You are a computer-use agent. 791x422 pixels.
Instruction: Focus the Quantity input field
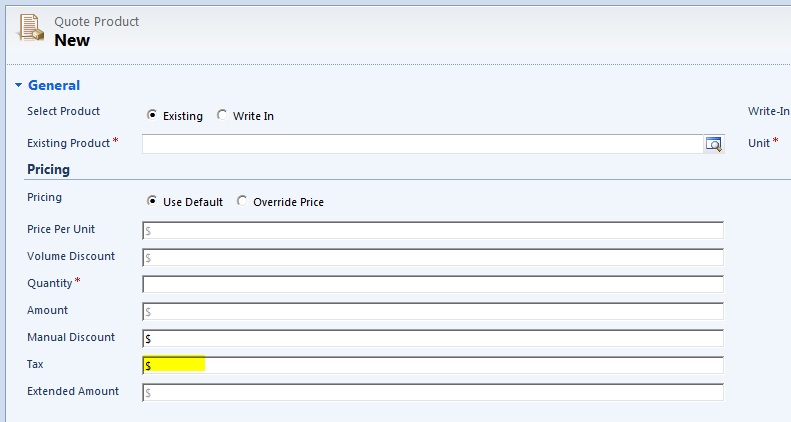tap(432, 284)
